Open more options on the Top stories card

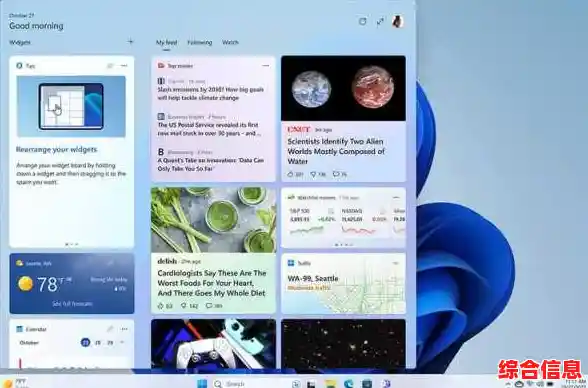pyautogui.click(x=266, y=66)
